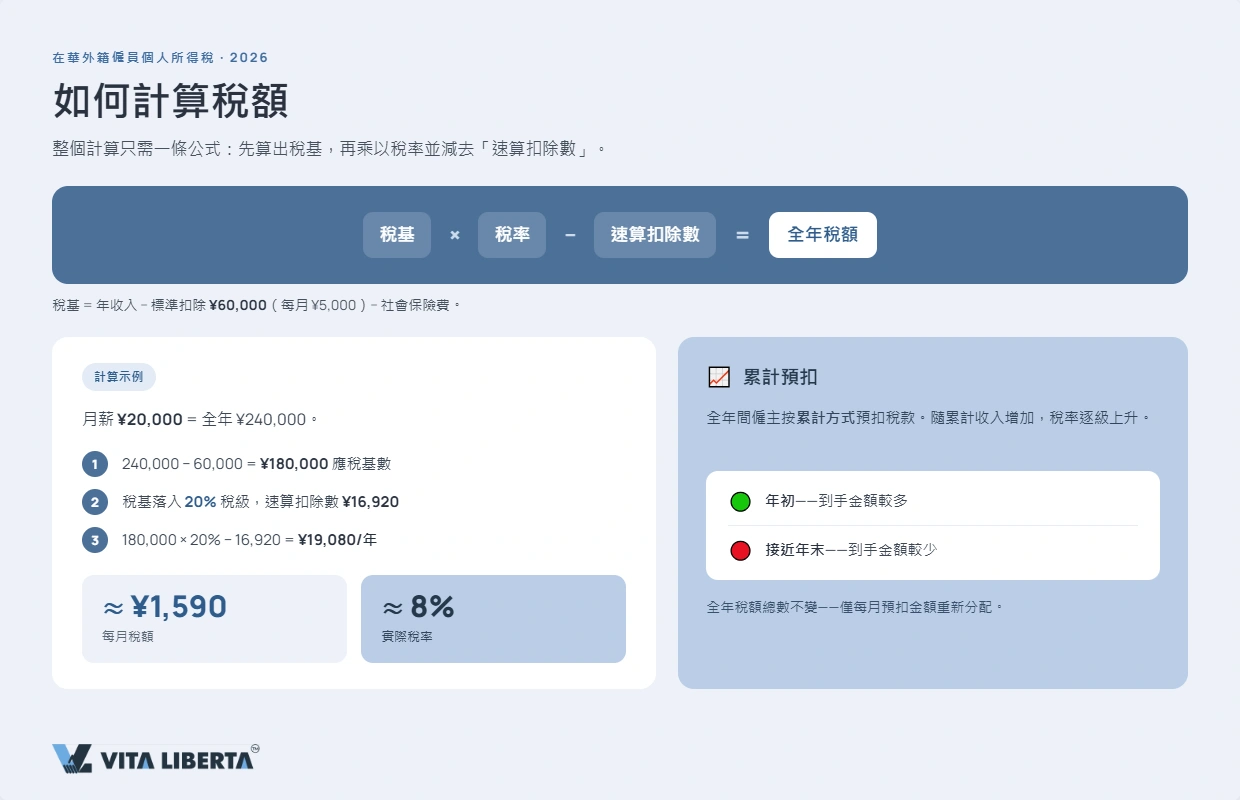The width and height of the screenshot is (1240, 800).
Task: Click the step 3 number badge
Action: pos(95,540)
